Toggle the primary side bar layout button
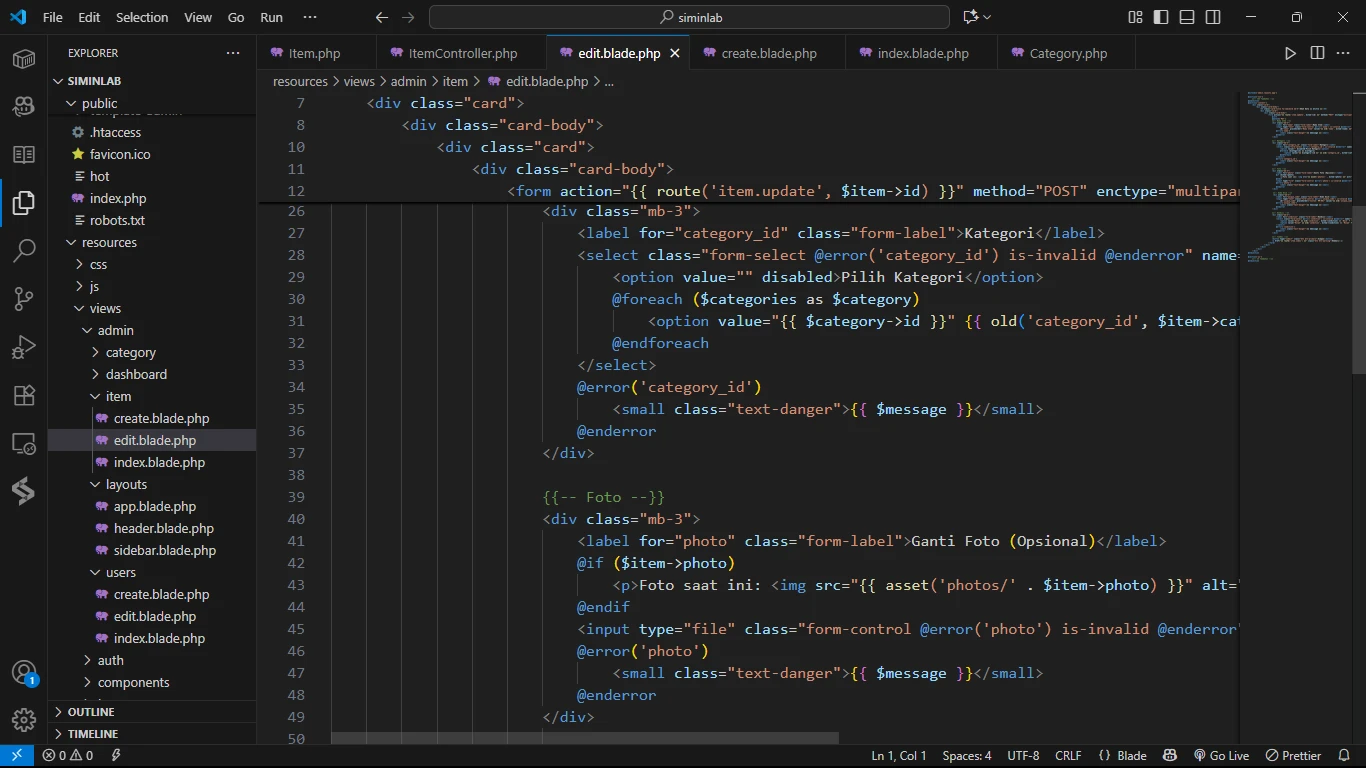Image resolution: width=1366 pixels, height=768 pixels. (x=1161, y=17)
